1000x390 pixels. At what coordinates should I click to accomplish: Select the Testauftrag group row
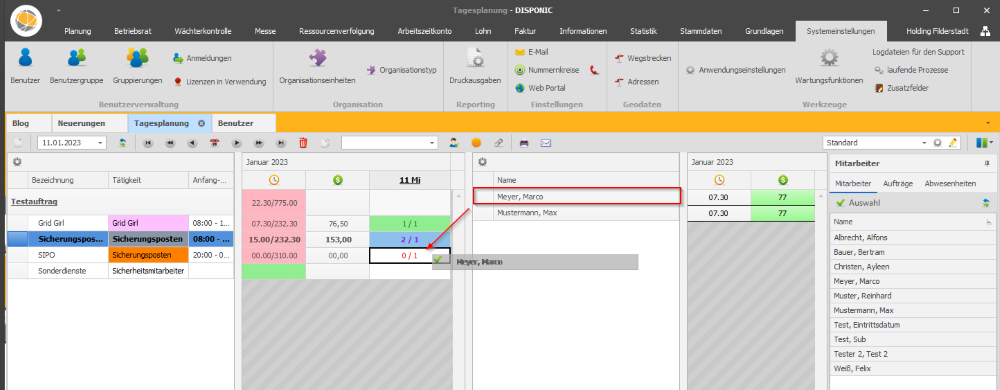pyautogui.click(x=121, y=202)
